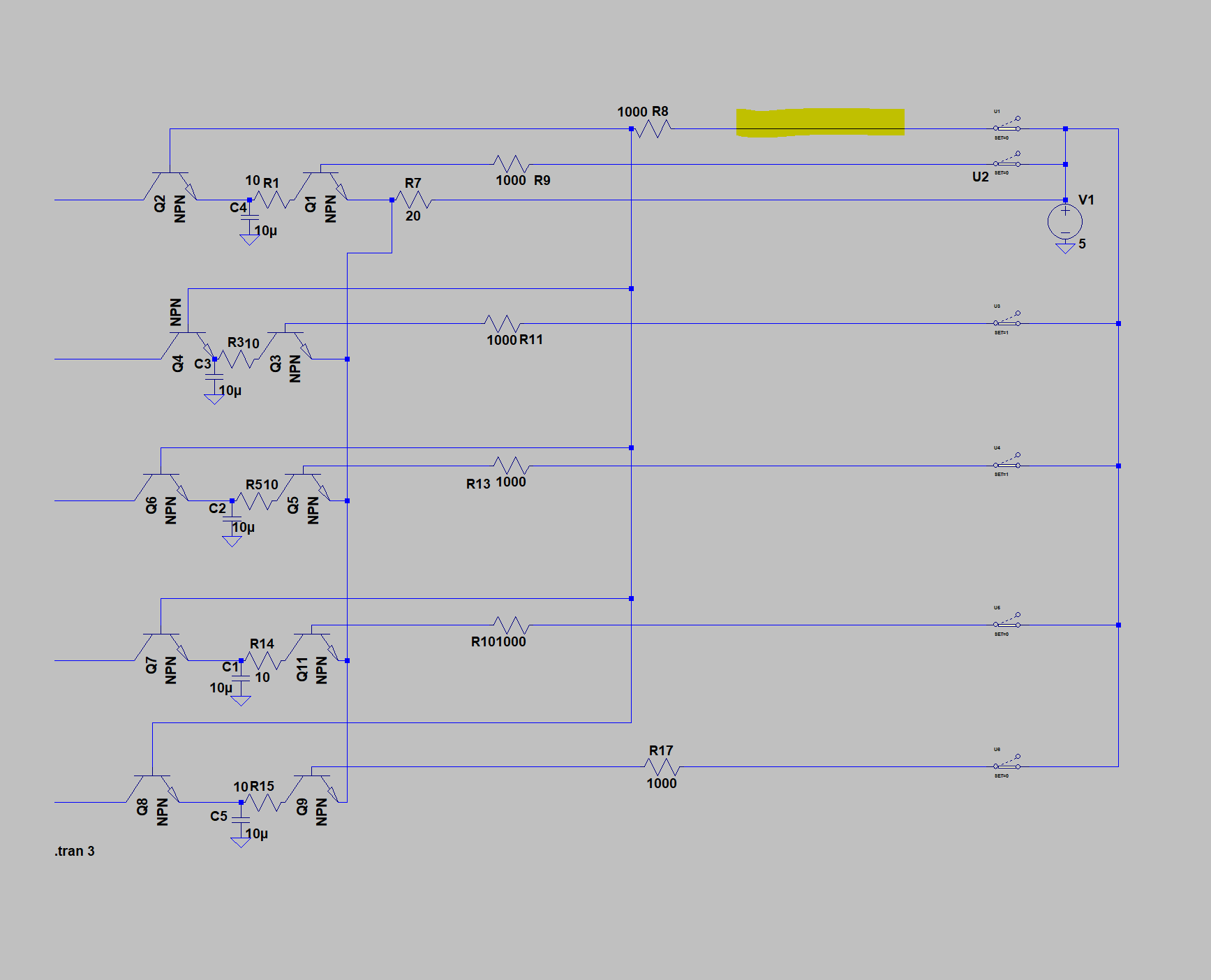Click the R13 name label

coord(478,484)
